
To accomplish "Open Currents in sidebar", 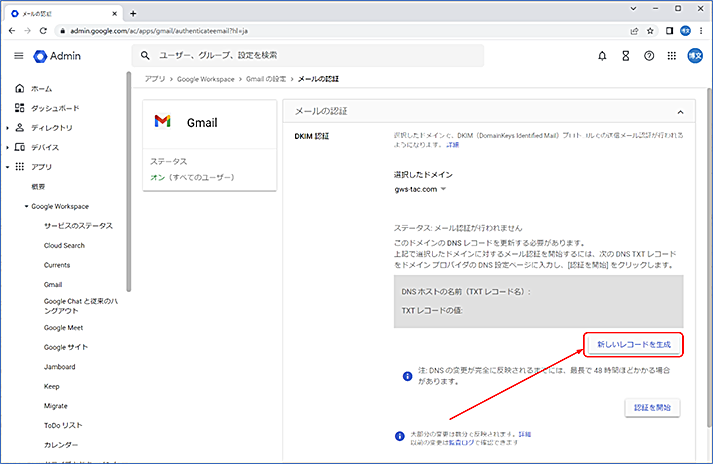I will tap(57, 265).
